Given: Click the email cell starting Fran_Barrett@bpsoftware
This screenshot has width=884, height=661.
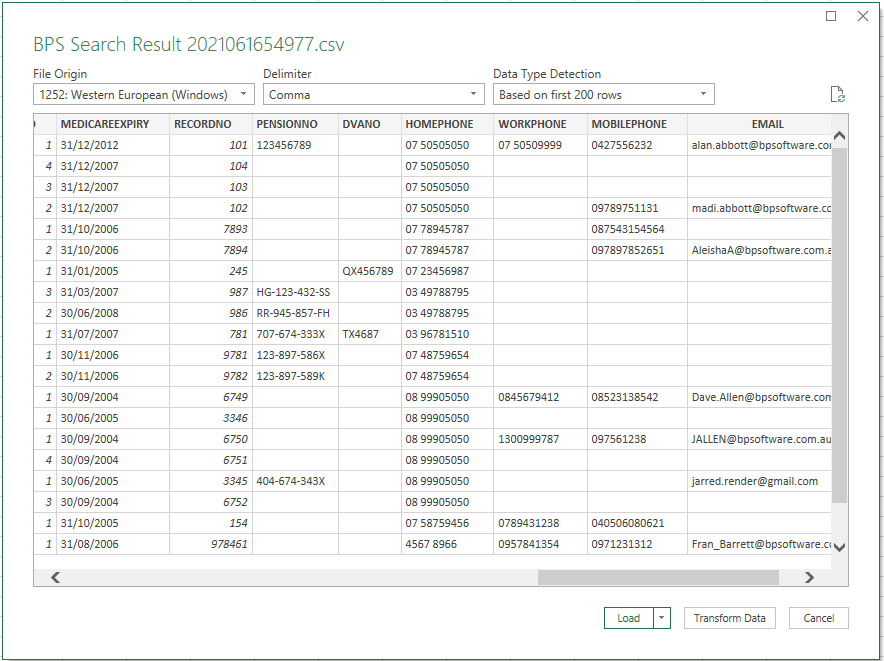Looking at the screenshot, I should [759, 544].
